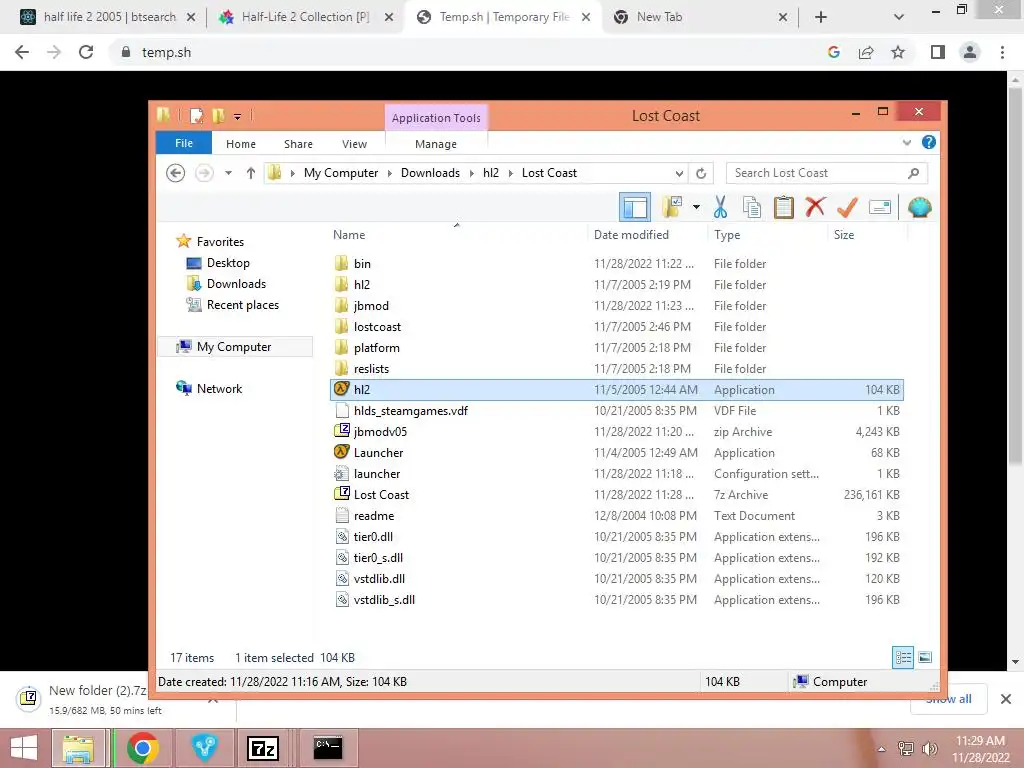Sort by the Date modified column
Viewport: 1024px width, 768px height.
click(x=631, y=234)
